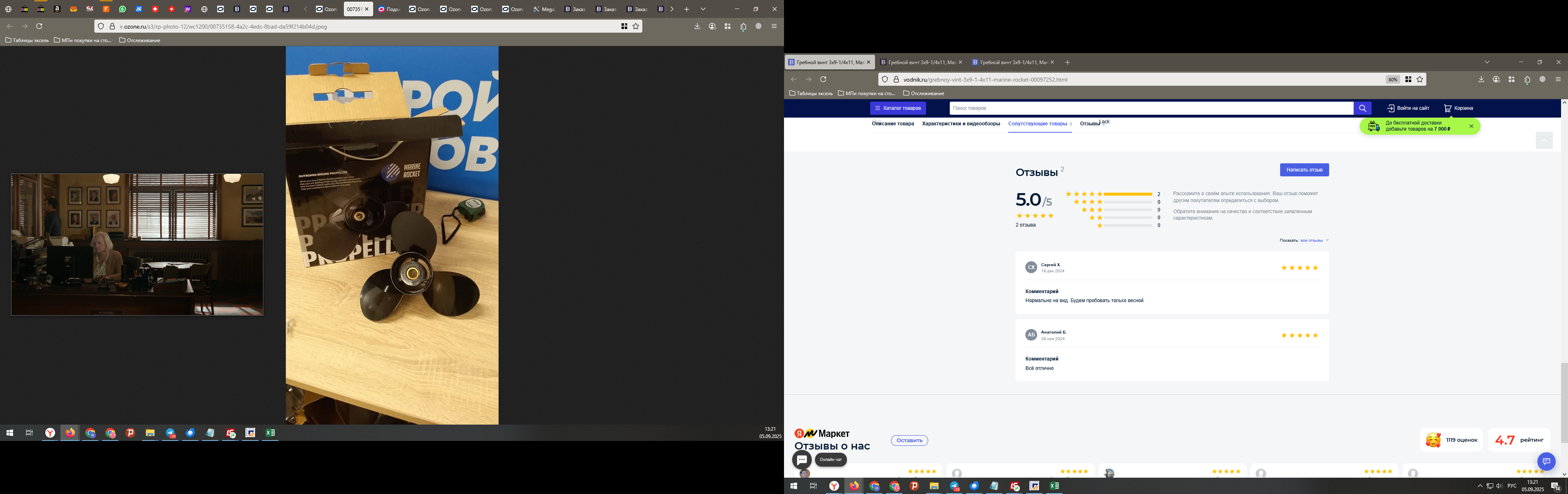Click the blue support chat round button
Viewport: 1568px width, 494px height.
point(1546,461)
